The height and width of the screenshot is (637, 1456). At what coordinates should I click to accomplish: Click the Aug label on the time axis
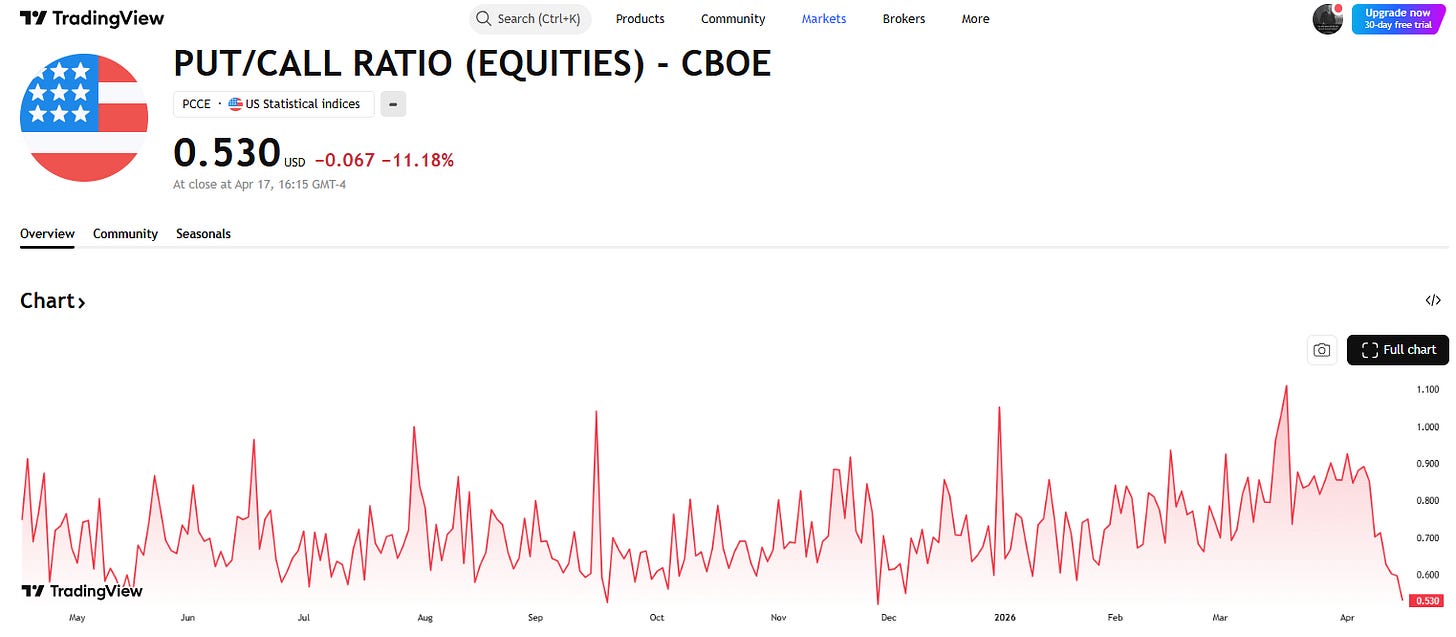click(x=425, y=618)
